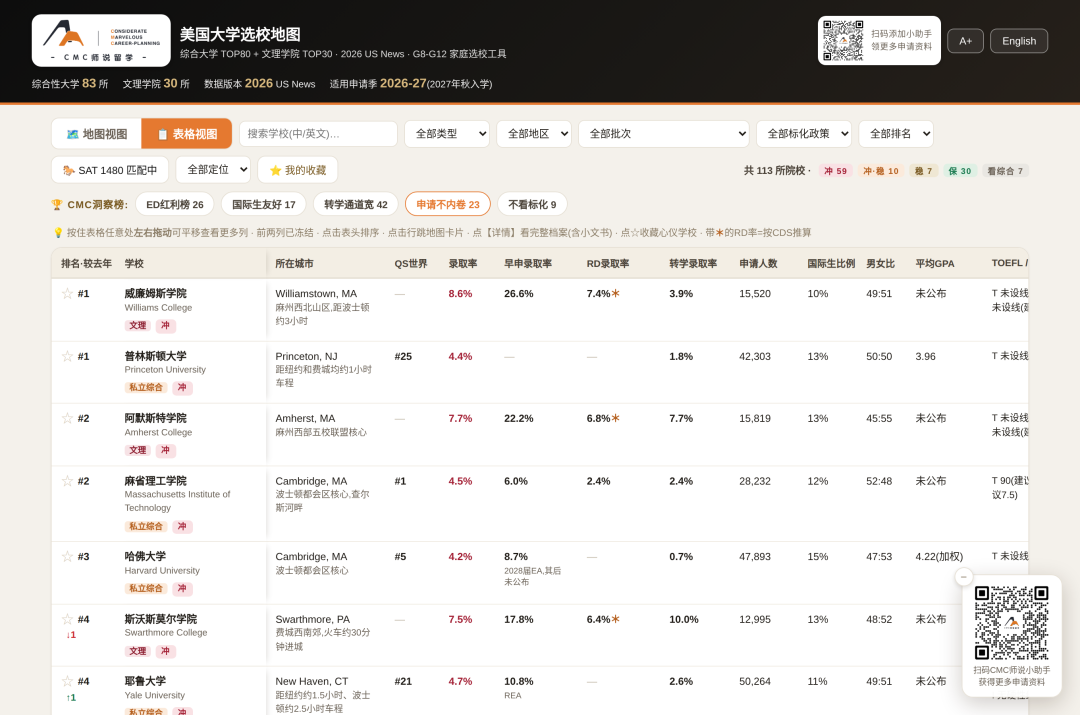Screen dimensions: 1080x715
Task: Click the floating CMC assistant QR code
Action: 1012,623
